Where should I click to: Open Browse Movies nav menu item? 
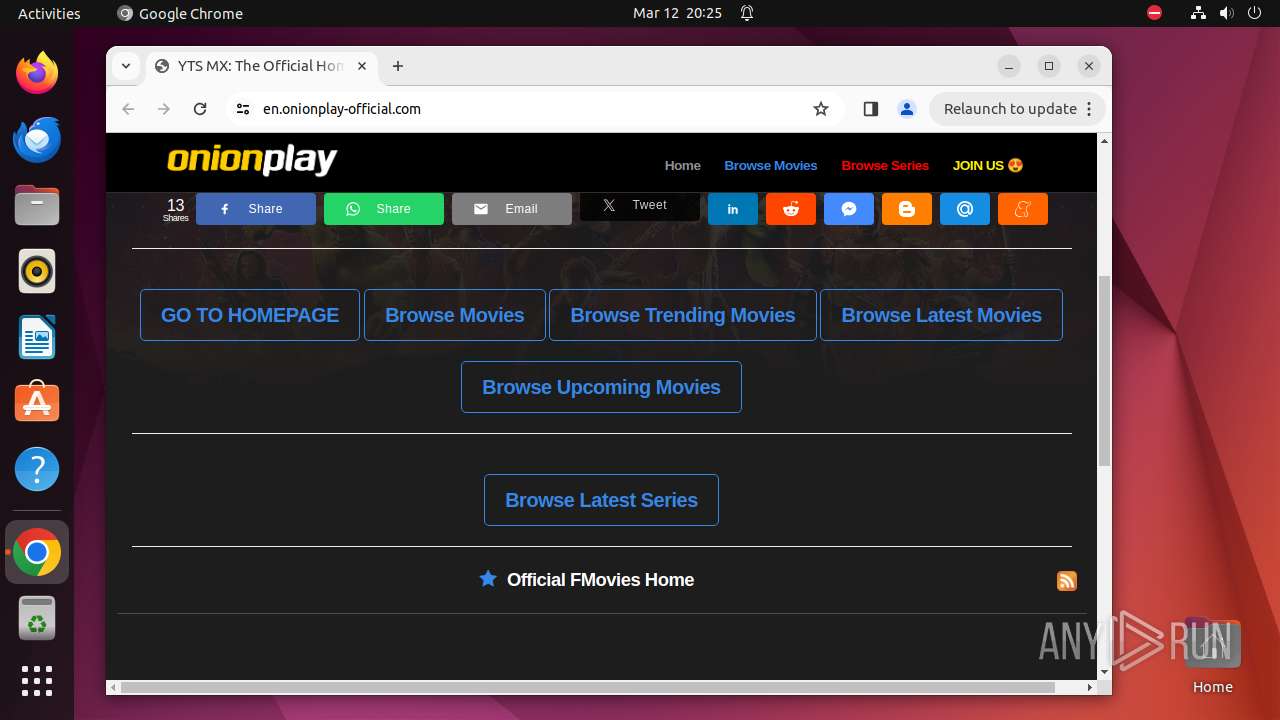click(771, 166)
